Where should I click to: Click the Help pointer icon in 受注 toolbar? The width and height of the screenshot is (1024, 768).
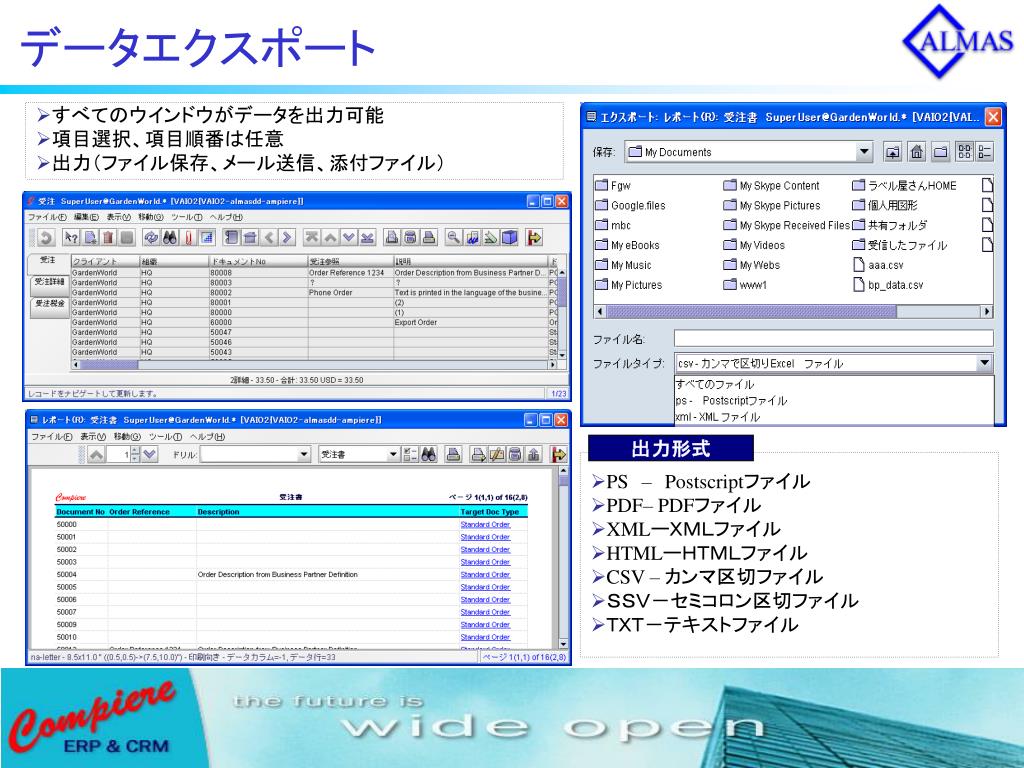click(71, 238)
